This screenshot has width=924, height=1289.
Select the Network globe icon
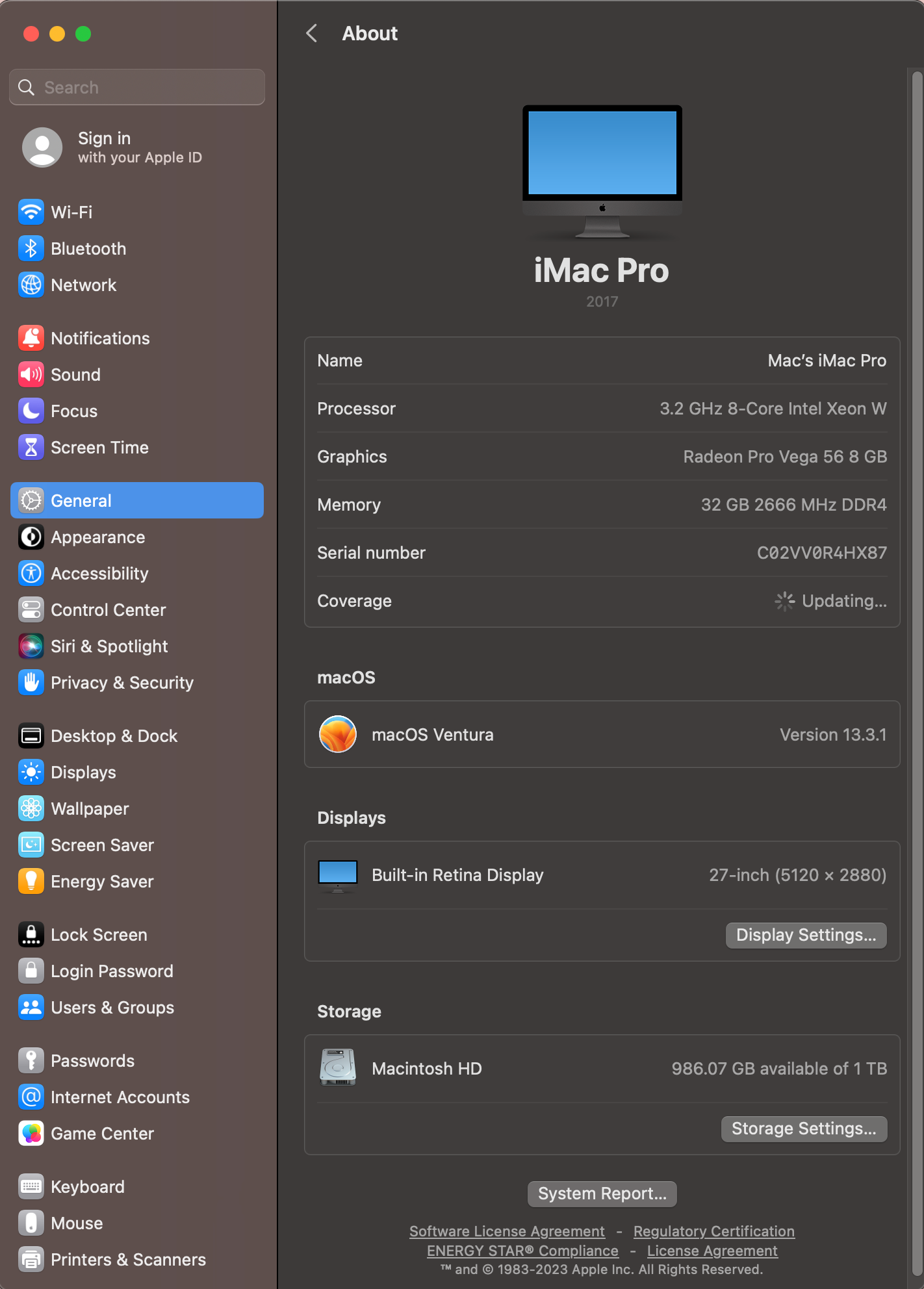click(31, 285)
